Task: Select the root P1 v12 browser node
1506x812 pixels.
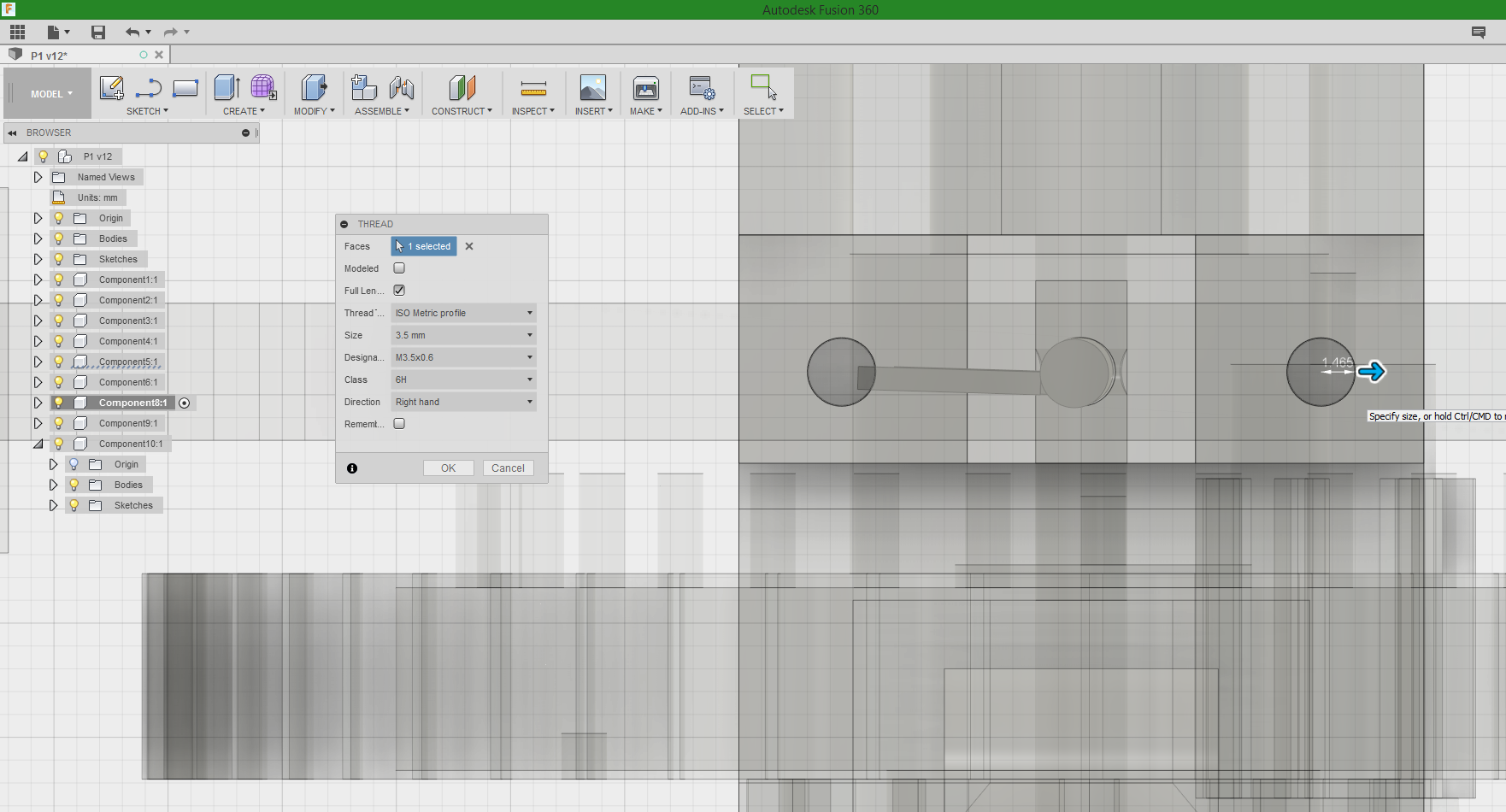Action: pos(97,156)
